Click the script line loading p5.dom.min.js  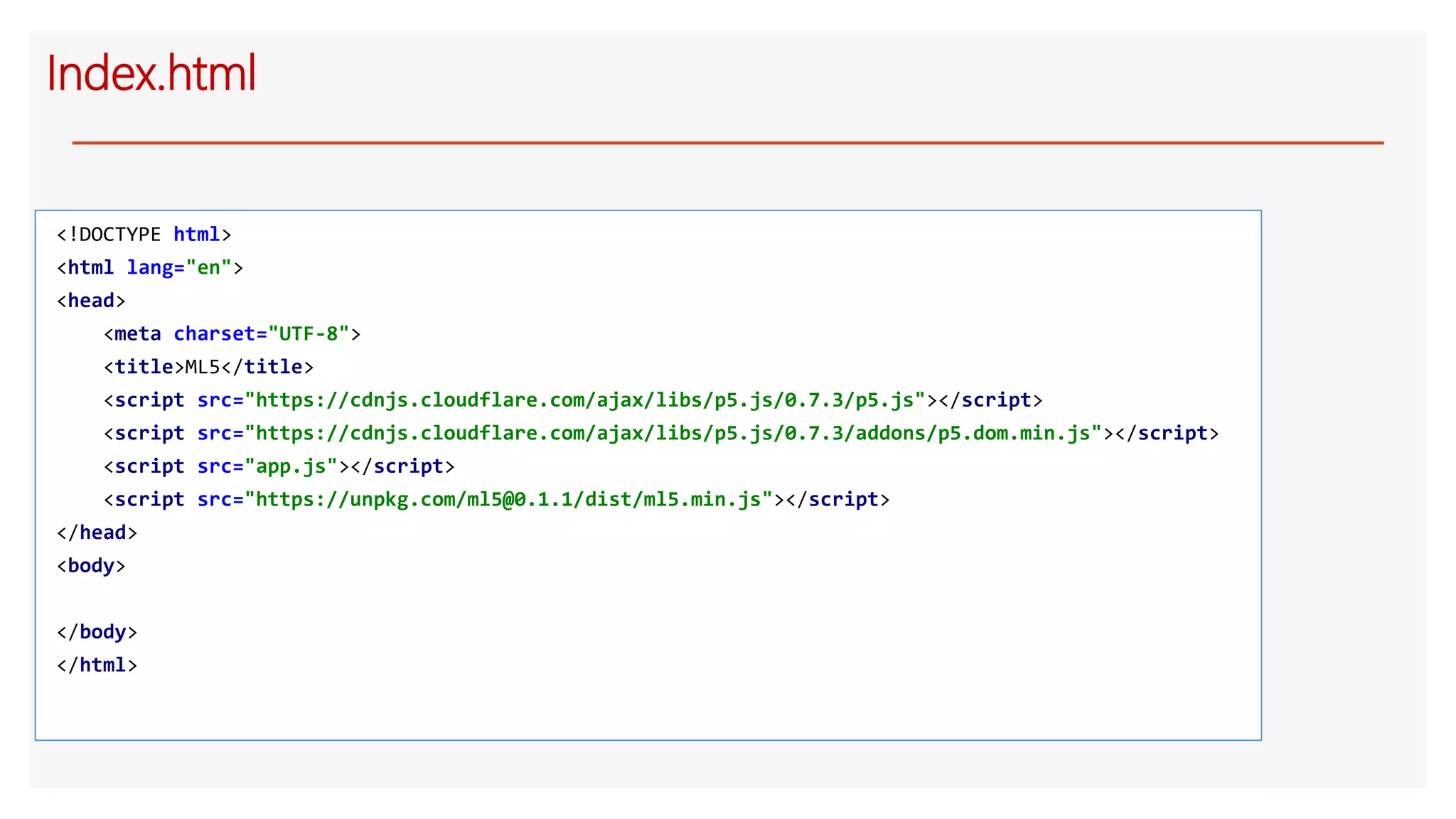pyautogui.click(x=661, y=434)
